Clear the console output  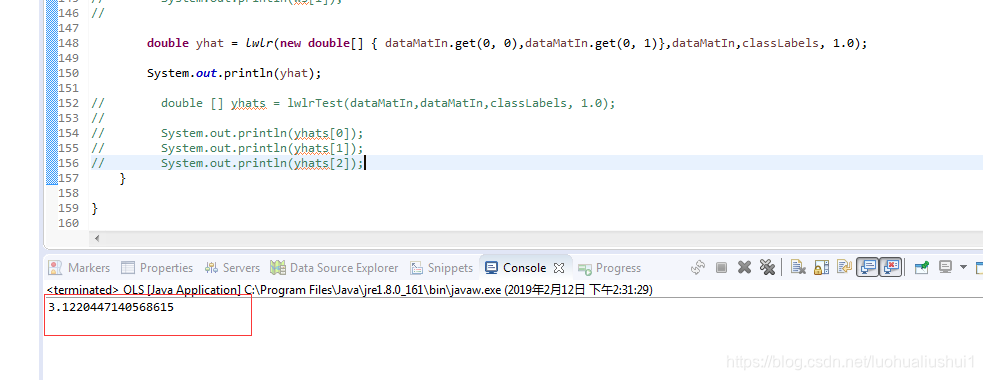(797, 268)
